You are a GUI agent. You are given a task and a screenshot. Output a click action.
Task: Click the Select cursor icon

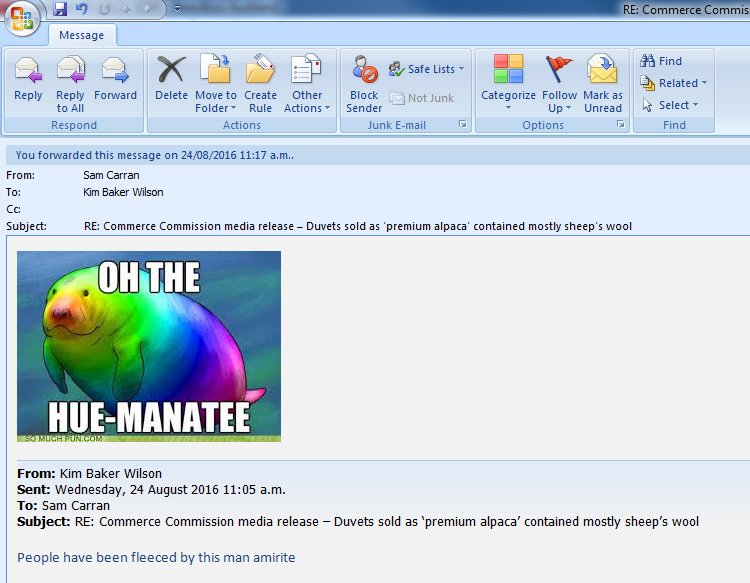pos(647,105)
